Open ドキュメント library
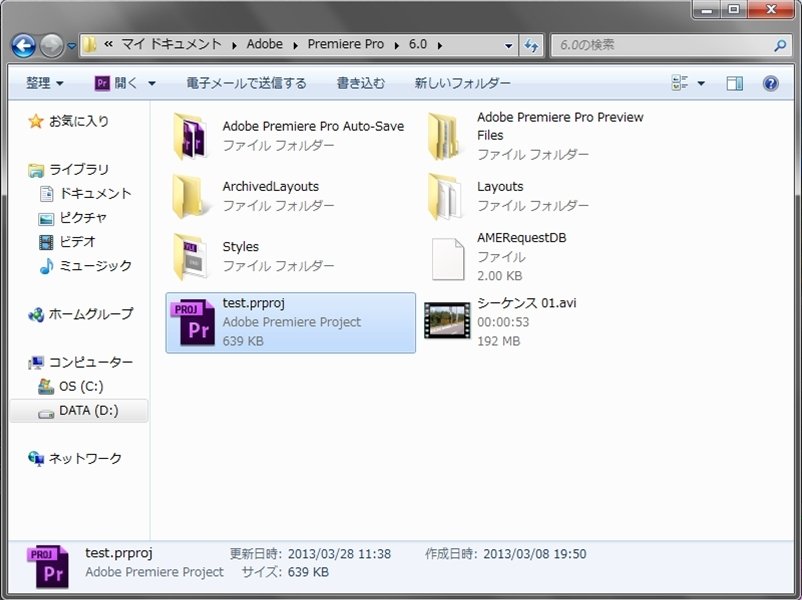802x600 pixels. point(96,193)
